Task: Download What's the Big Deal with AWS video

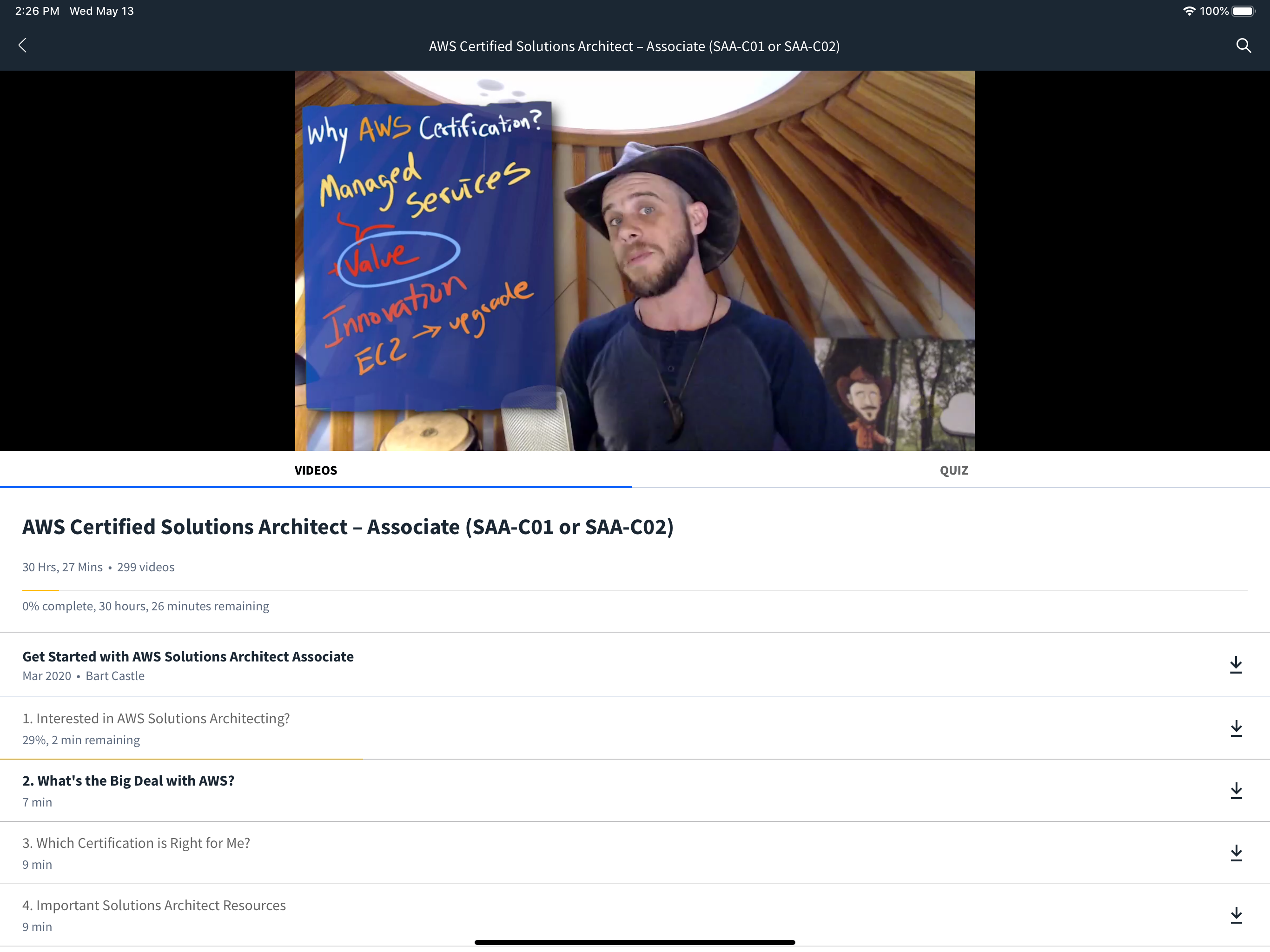Action: 1236,791
